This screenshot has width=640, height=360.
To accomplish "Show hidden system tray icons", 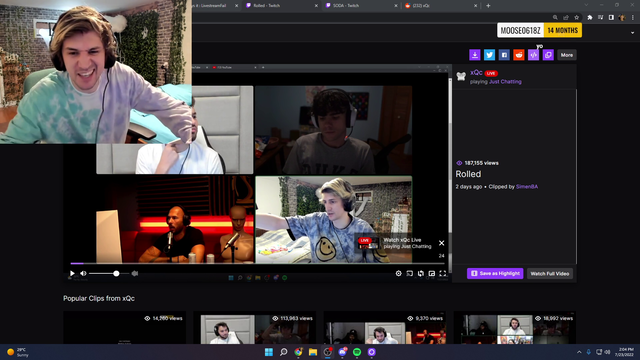I will (579, 352).
